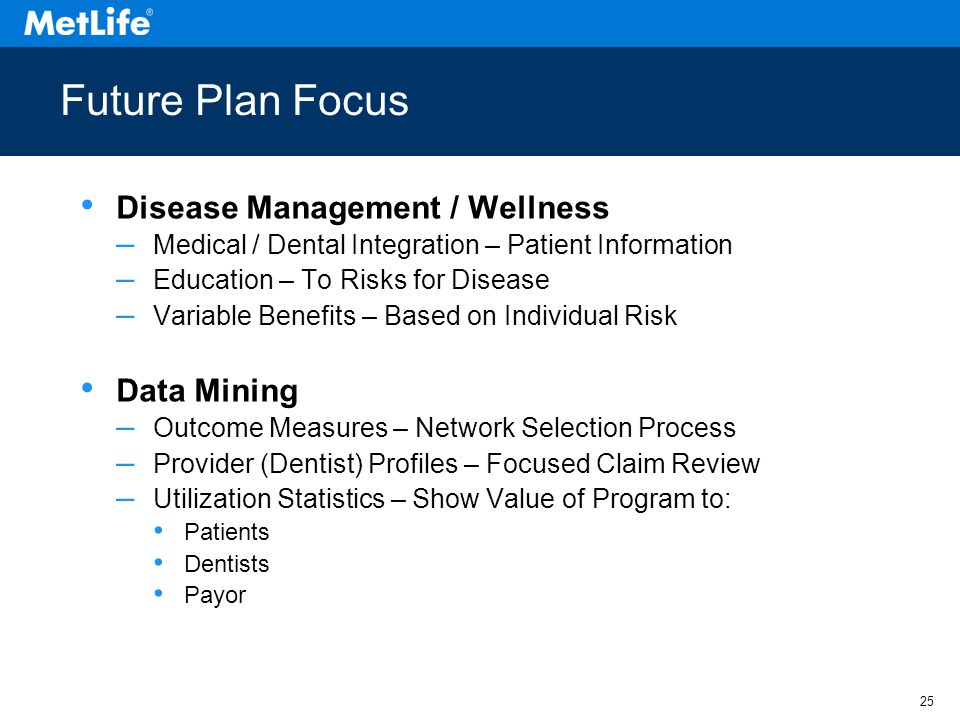The width and height of the screenshot is (960, 720).
Task: Select Outcome Measures – Network Selection Process
Action: tap(444, 427)
